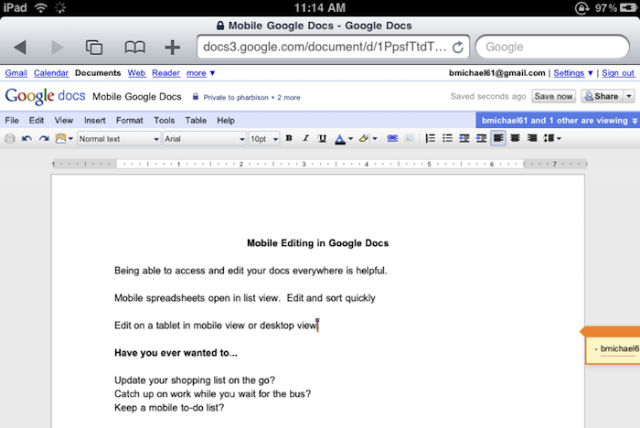Open the bmichael6 comment bubble at the page edge

pyautogui.click(x=613, y=345)
